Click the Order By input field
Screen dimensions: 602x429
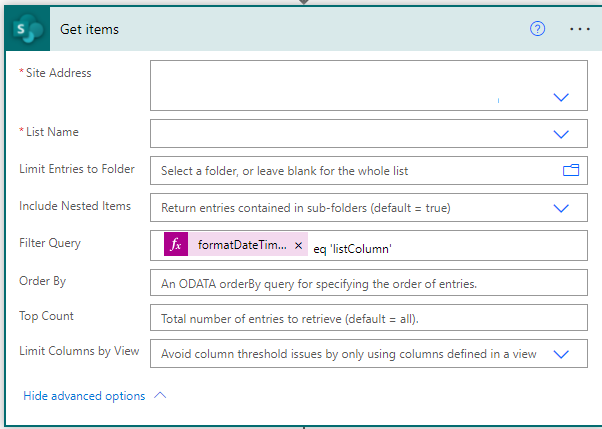coord(369,283)
